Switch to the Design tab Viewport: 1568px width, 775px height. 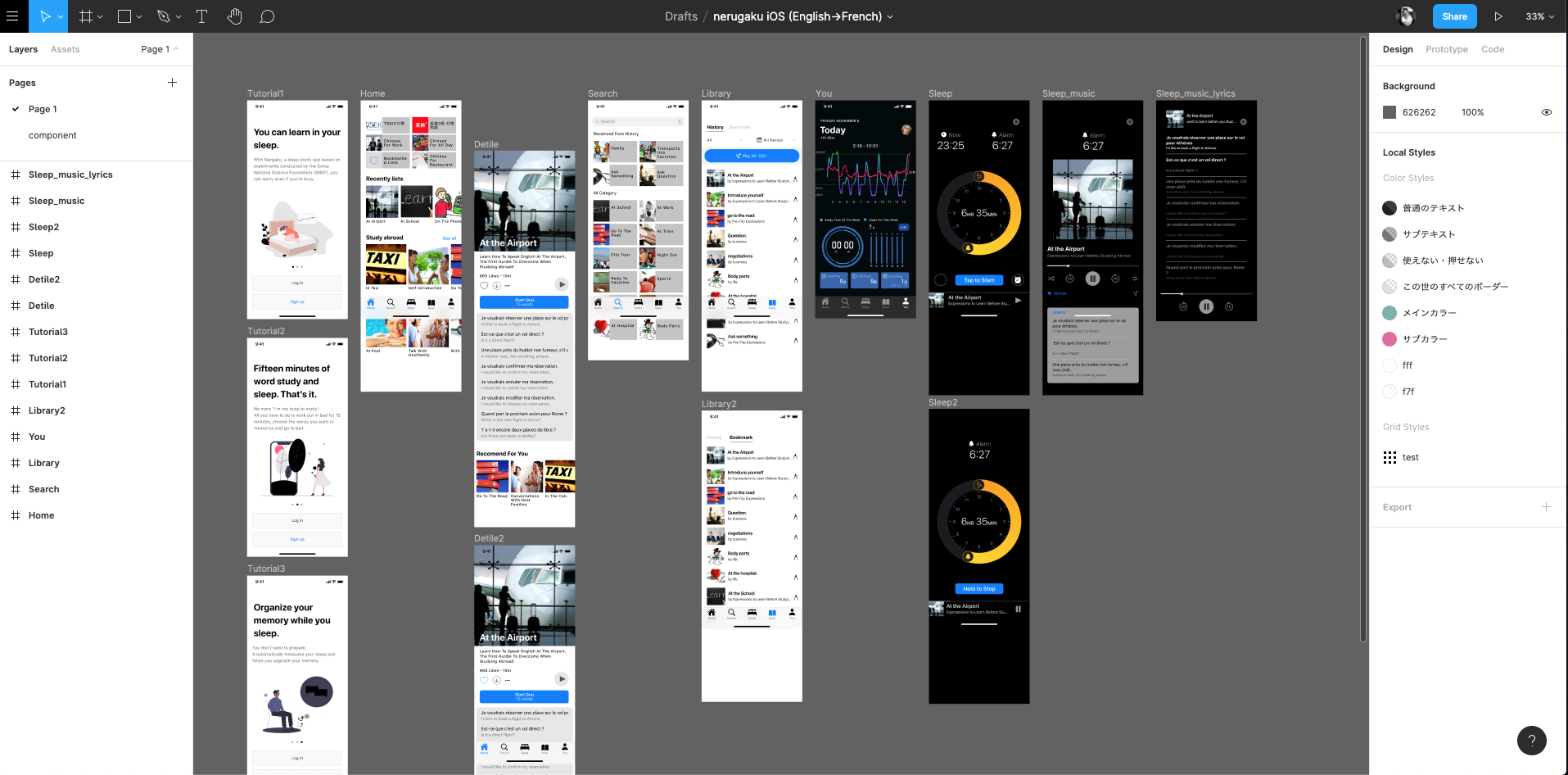[1398, 49]
